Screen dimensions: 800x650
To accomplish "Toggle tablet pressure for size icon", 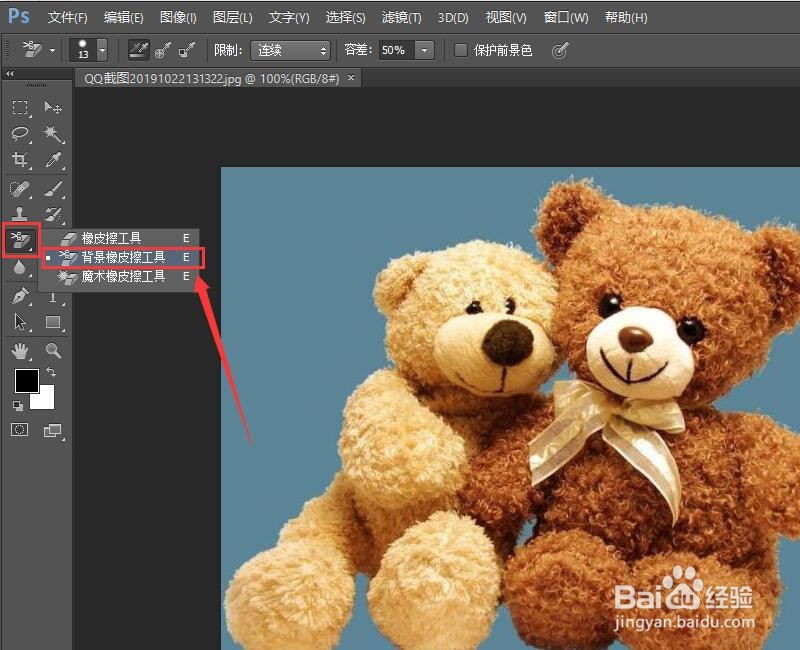I will click(x=560, y=51).
